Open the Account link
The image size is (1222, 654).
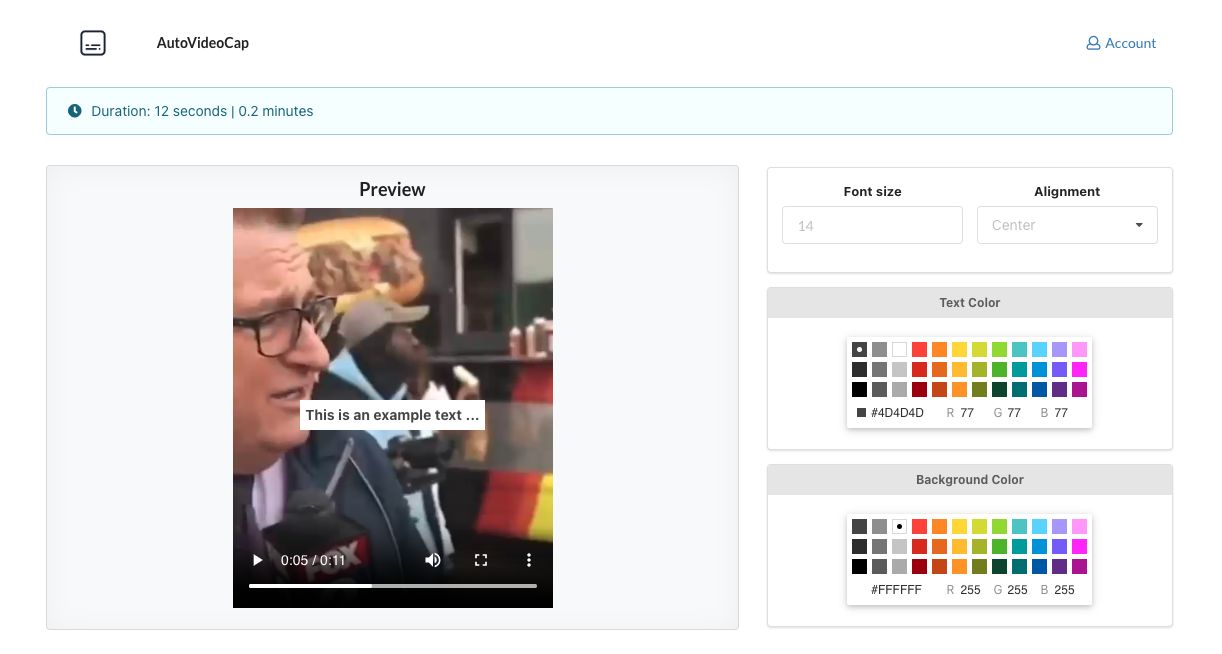coord(1121,43)
